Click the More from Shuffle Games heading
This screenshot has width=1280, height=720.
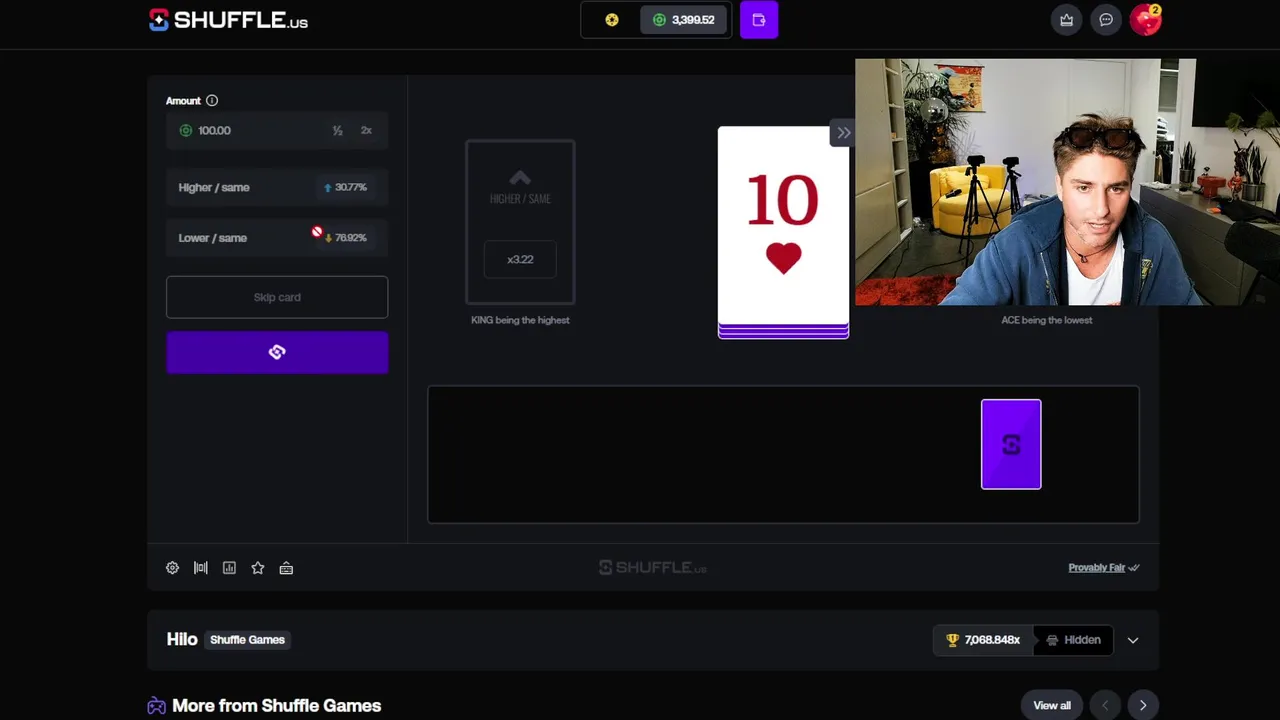pyautogui.click(x=276, y=706)
